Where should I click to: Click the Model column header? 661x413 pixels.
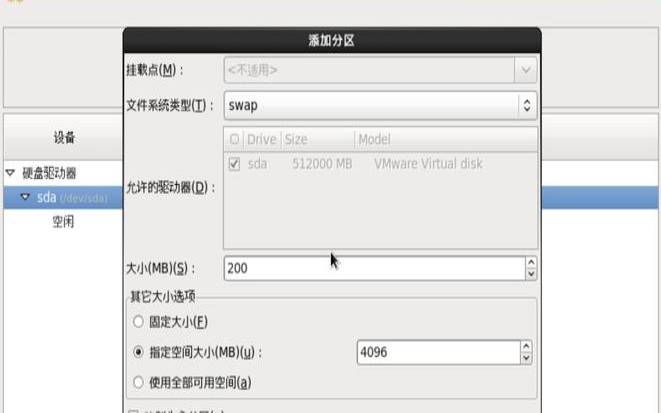(446, 139)
